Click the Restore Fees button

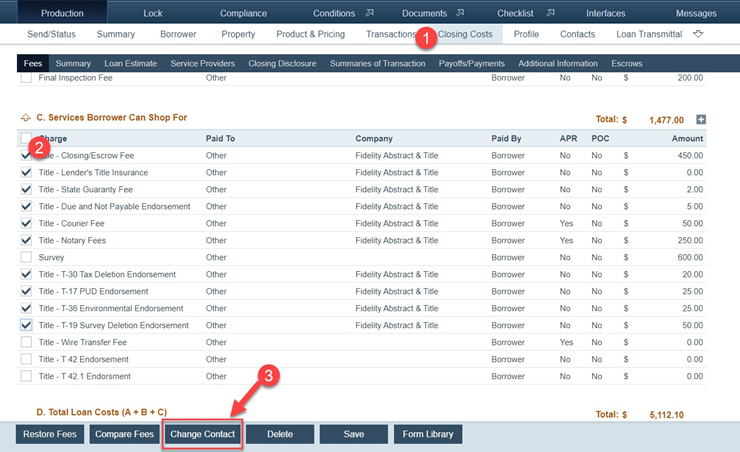coord(50,434)
